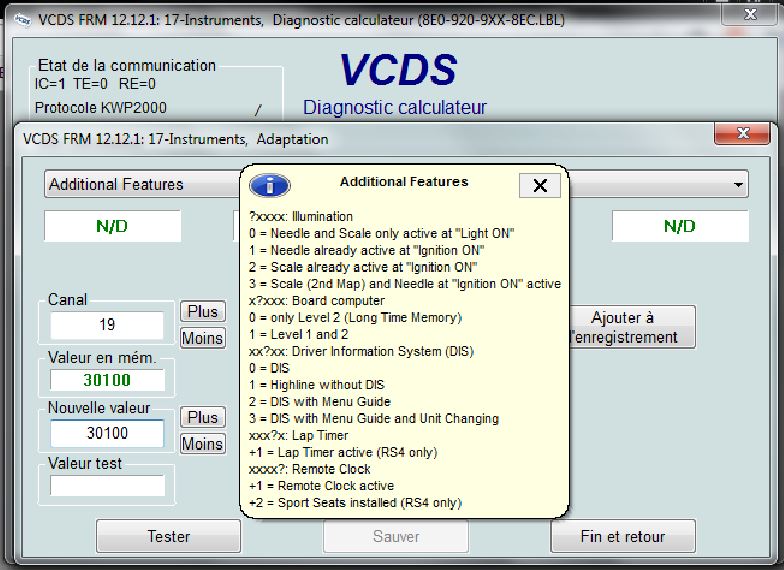
Task: Click the blue info icon in the tooltip
Action: pyautogui.click(x=270, y=186)
